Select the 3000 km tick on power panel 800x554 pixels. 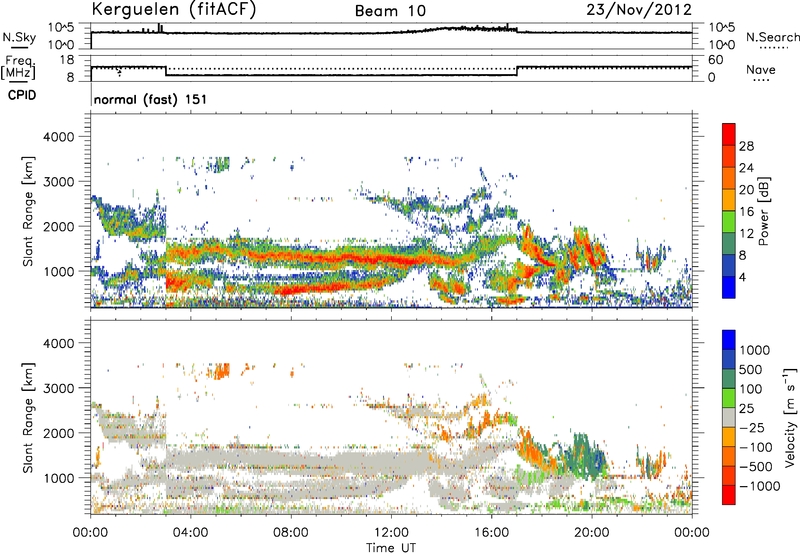point(58,182)
